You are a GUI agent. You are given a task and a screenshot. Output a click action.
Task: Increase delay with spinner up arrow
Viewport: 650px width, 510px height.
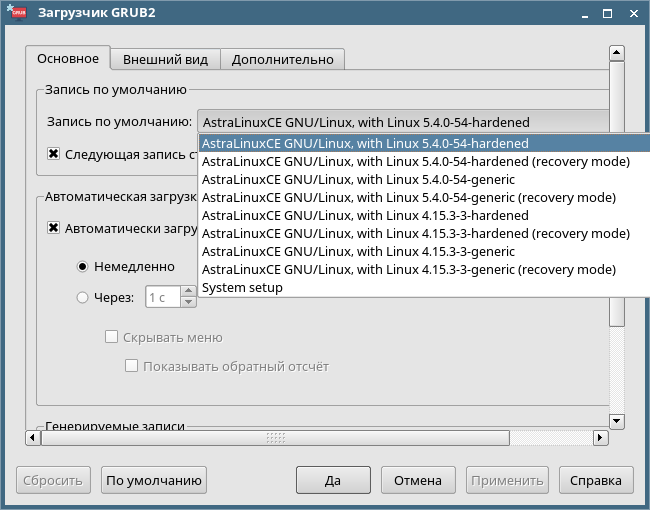point(189,291)
